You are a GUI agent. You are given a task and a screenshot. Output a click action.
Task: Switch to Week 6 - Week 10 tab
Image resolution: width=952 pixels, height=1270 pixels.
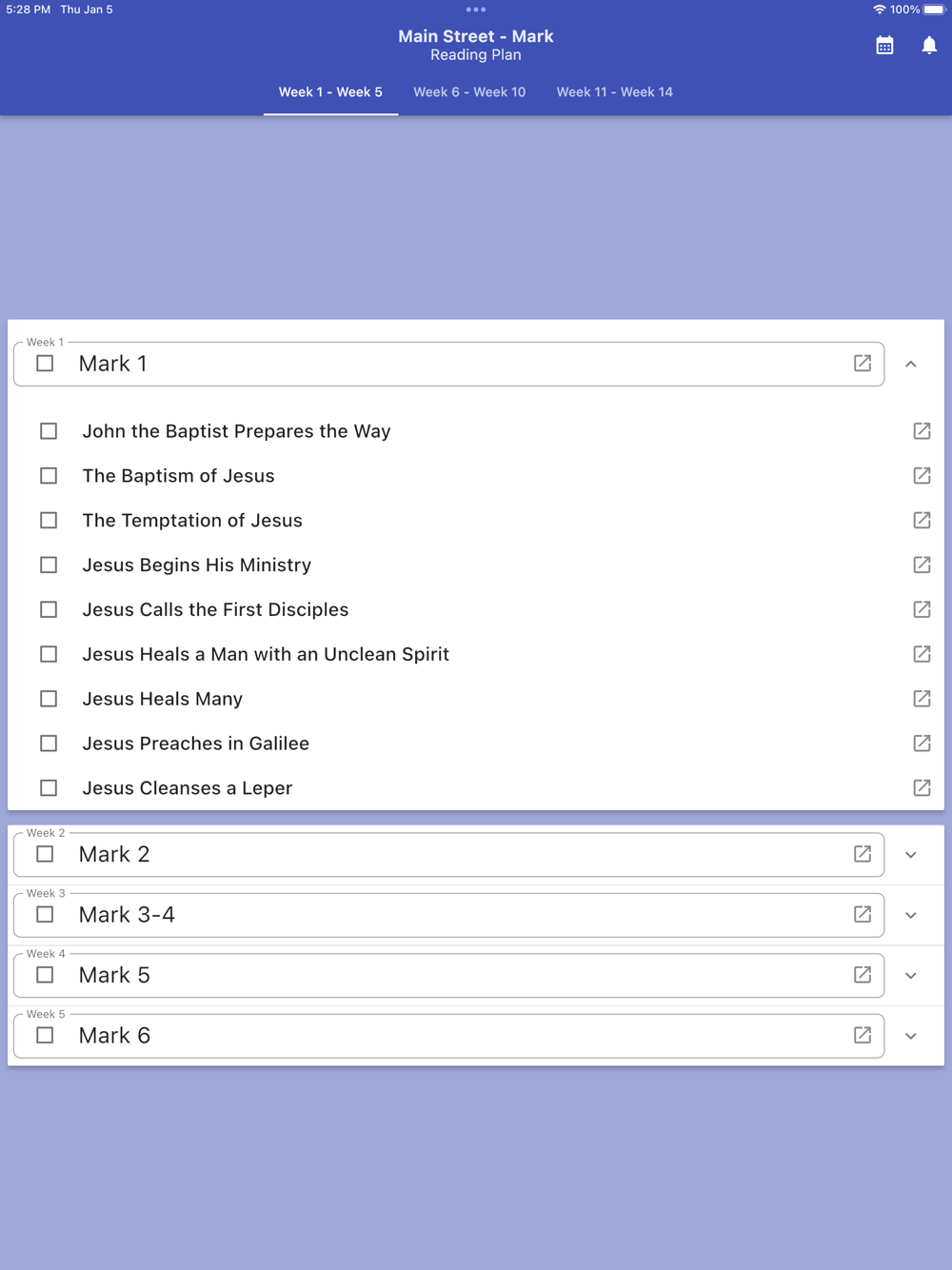(469, 92)
